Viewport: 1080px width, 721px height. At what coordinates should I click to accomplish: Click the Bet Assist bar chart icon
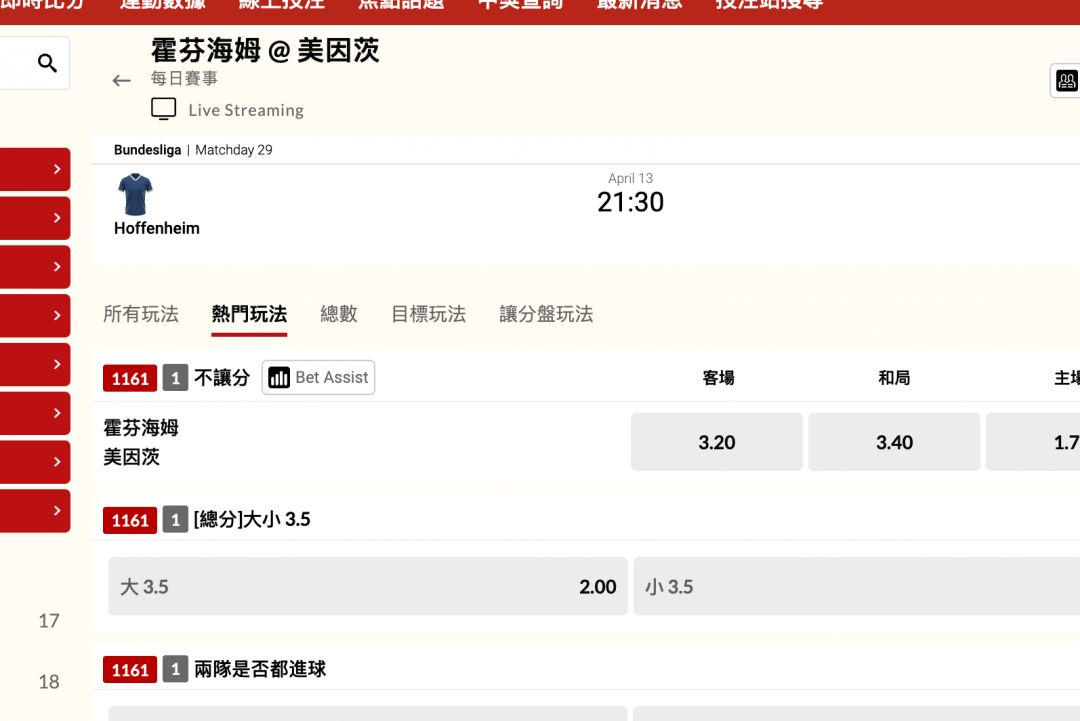279,377
